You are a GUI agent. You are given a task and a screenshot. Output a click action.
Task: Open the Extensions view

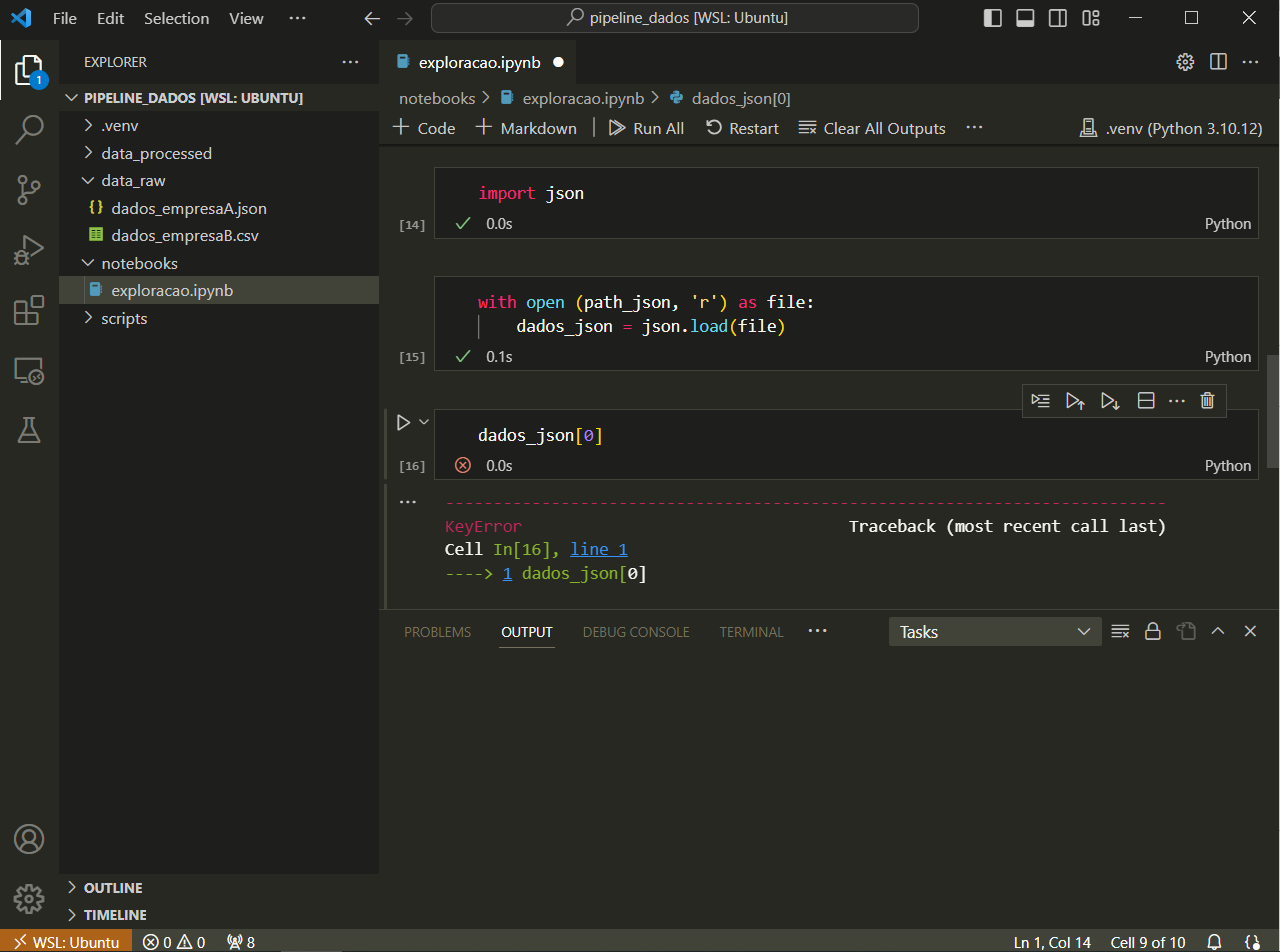click(x=29, y=310)
